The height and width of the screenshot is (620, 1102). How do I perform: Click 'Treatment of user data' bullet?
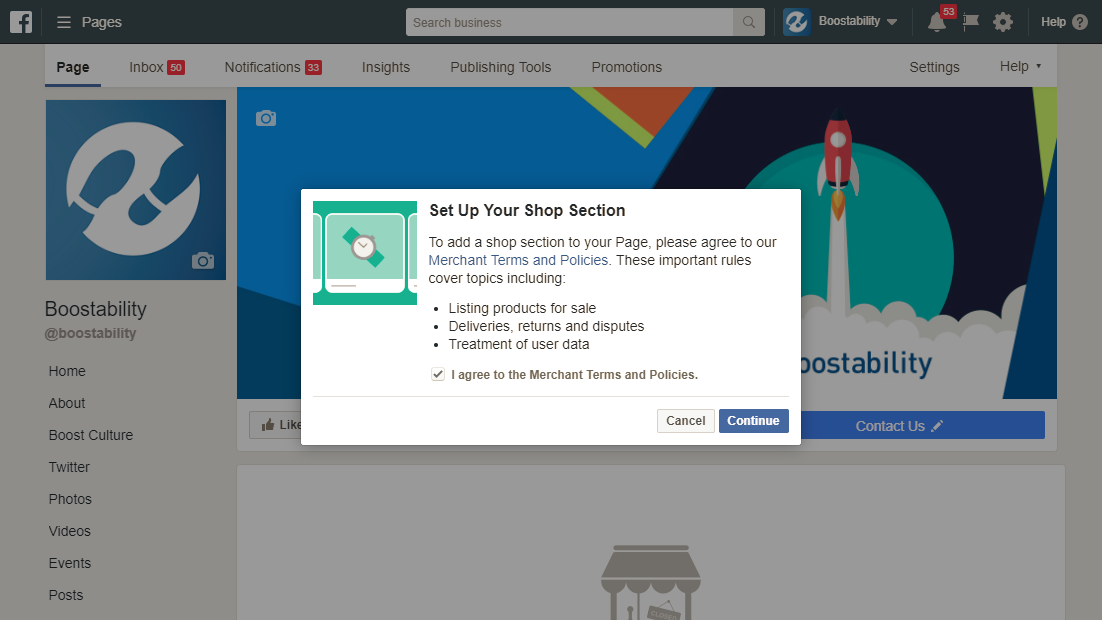click(x=519, y=344)
